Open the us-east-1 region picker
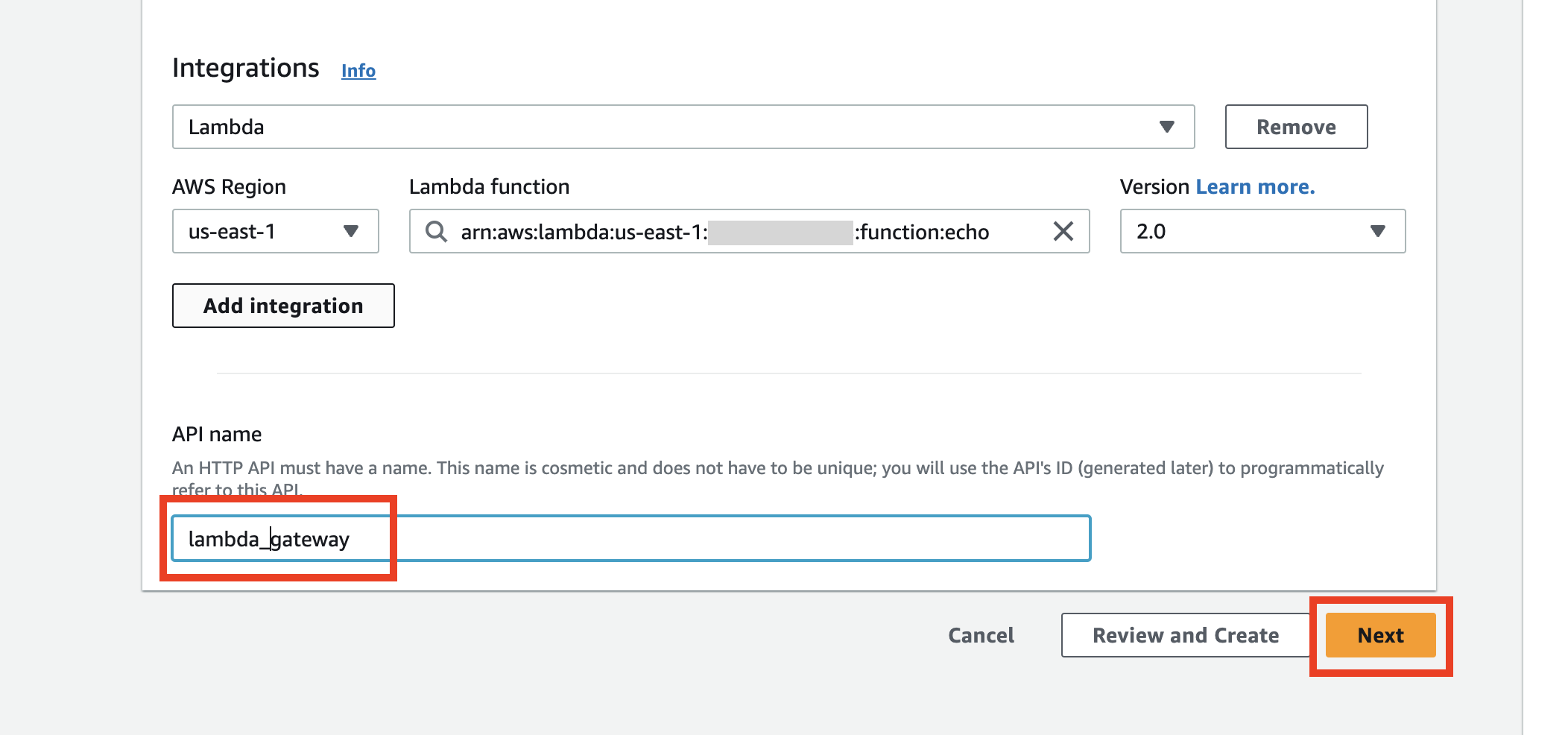 pos(274,232)
